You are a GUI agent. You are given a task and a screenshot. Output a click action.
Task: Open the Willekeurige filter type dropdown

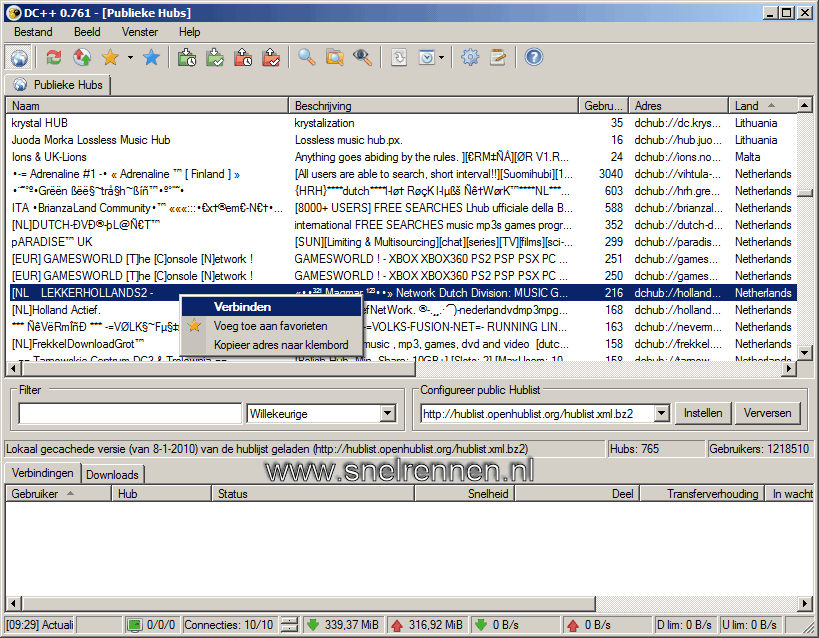(x=387, y=414)
